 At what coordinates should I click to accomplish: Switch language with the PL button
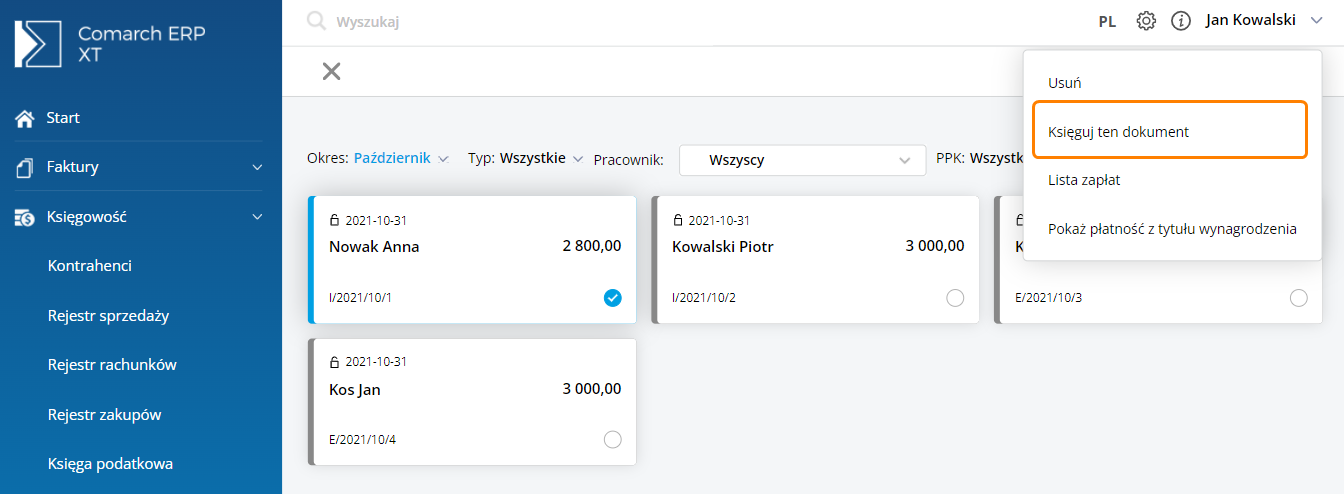pos(1107,21)
